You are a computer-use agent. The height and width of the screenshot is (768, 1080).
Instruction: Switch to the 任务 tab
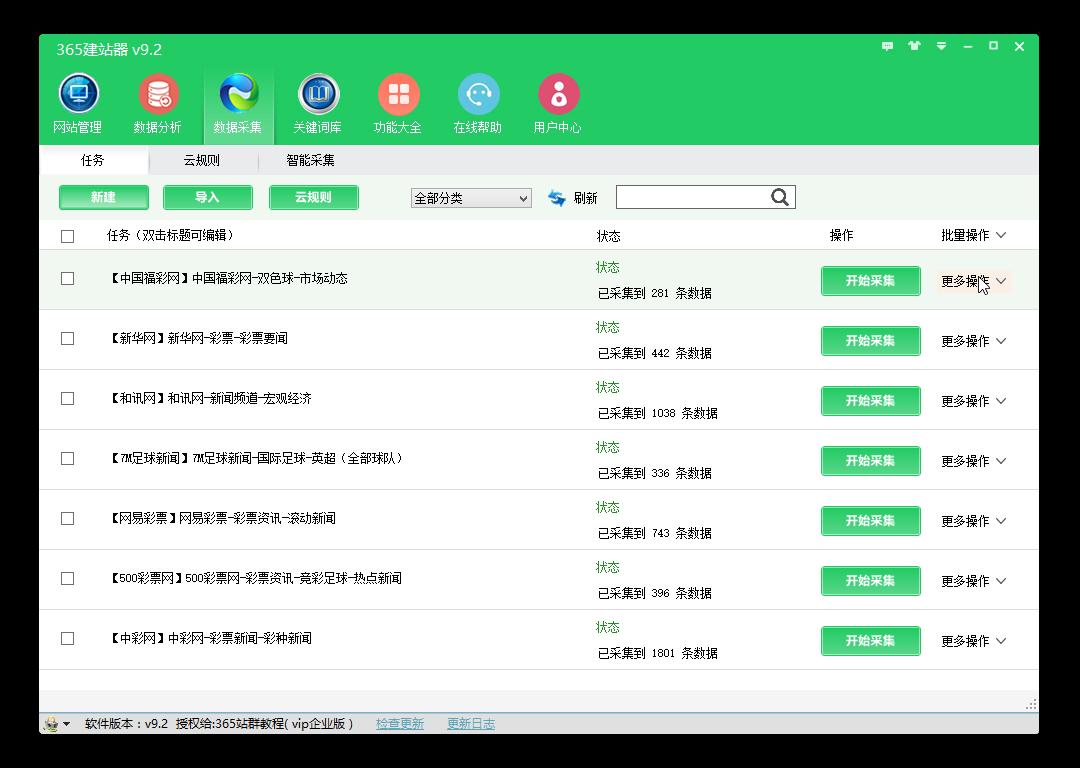point(93,160)
